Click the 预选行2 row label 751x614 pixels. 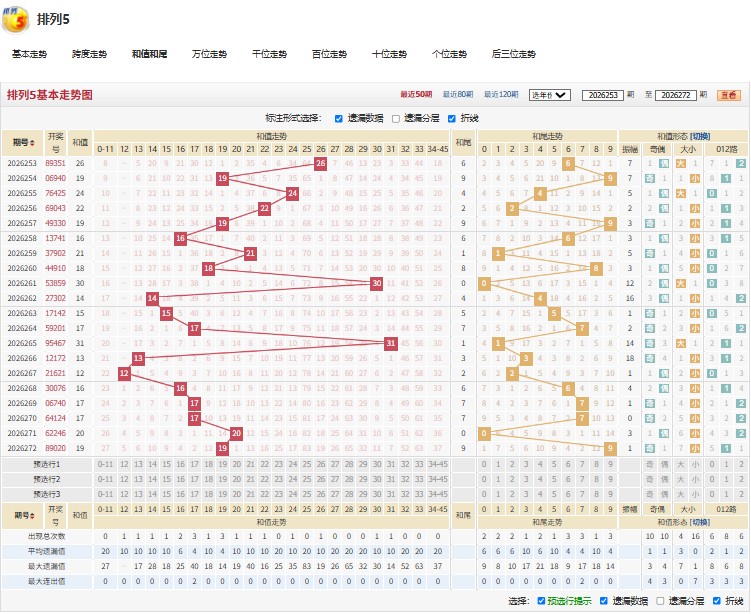[x=46, y=479]
